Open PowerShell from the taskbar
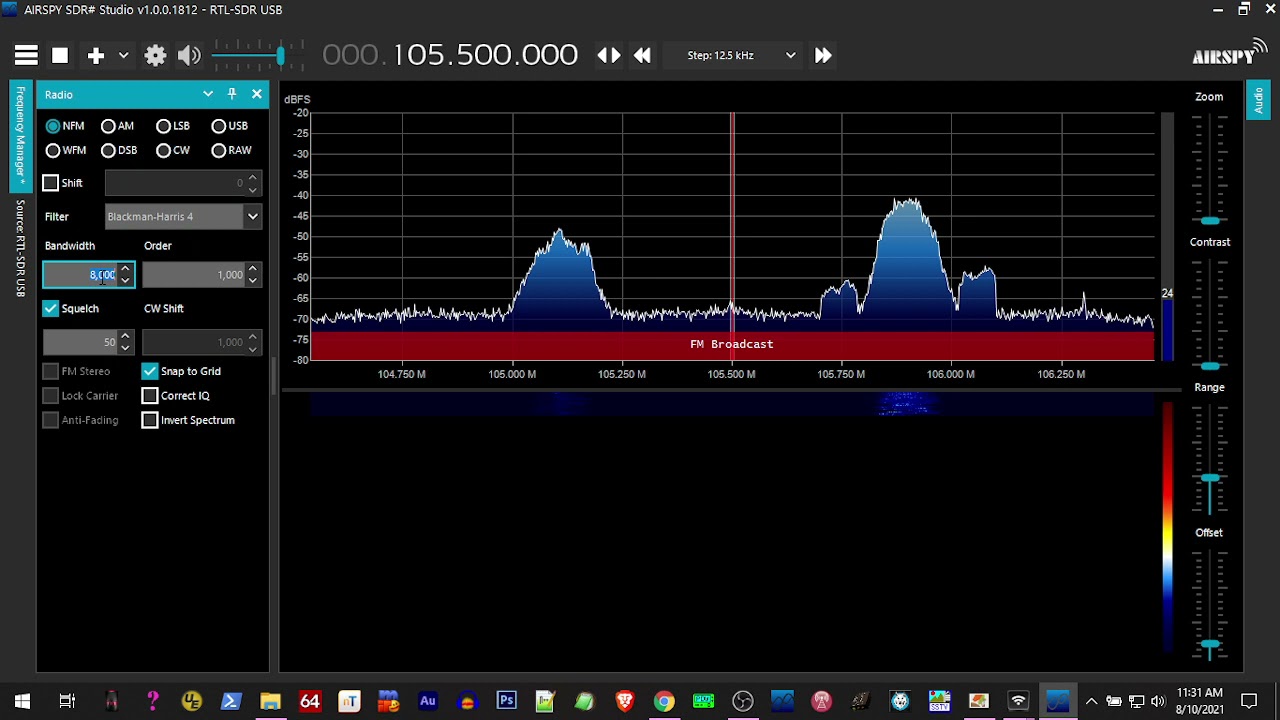Image resolution: width=1280 pixels, height=720 pixels. click(x=231, y=701)
